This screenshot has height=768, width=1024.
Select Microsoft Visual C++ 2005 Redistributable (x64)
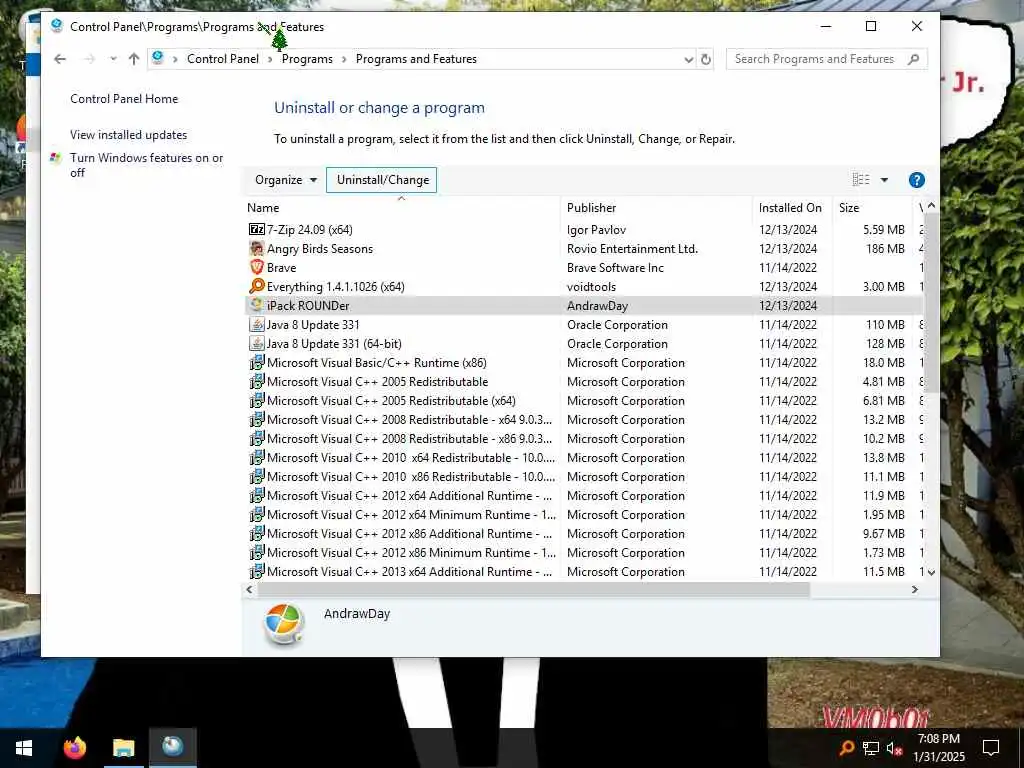391,400
